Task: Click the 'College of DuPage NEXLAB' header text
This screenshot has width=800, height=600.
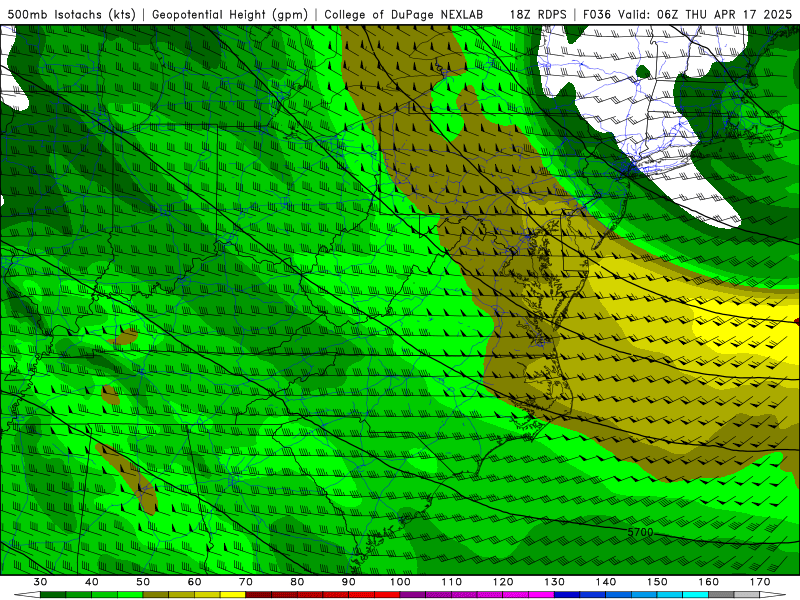Action: pyautogui.click(x=404, y=15)
